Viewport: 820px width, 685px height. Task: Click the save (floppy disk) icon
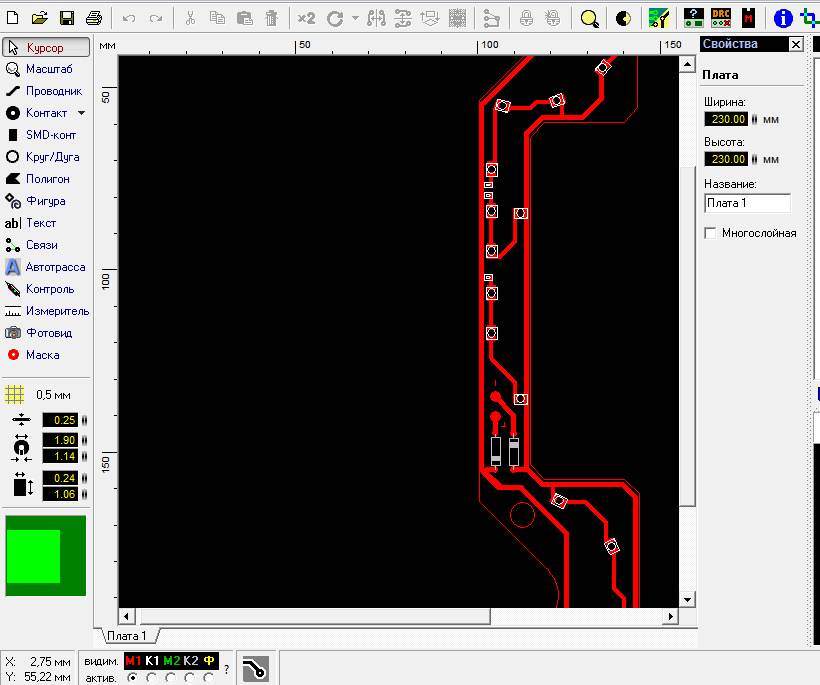(67, 18)
